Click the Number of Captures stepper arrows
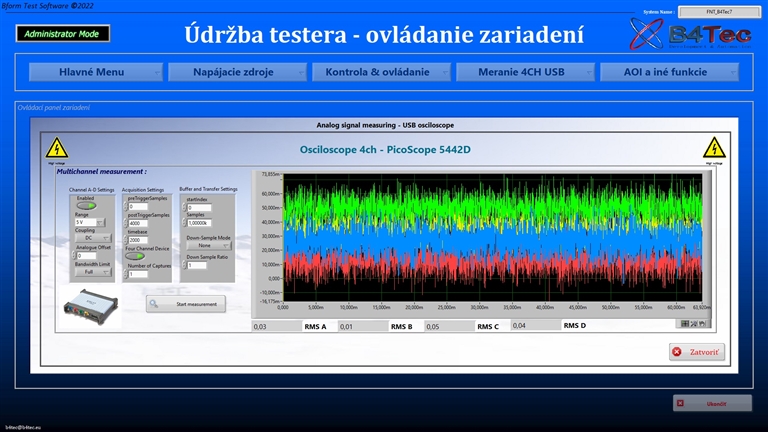 [x=125, y=274]
